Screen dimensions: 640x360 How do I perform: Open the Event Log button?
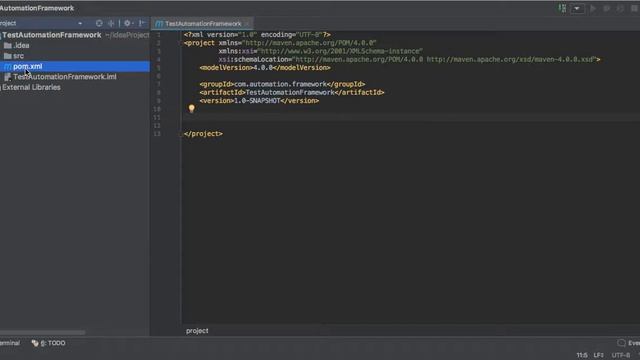tap(629, 343)
